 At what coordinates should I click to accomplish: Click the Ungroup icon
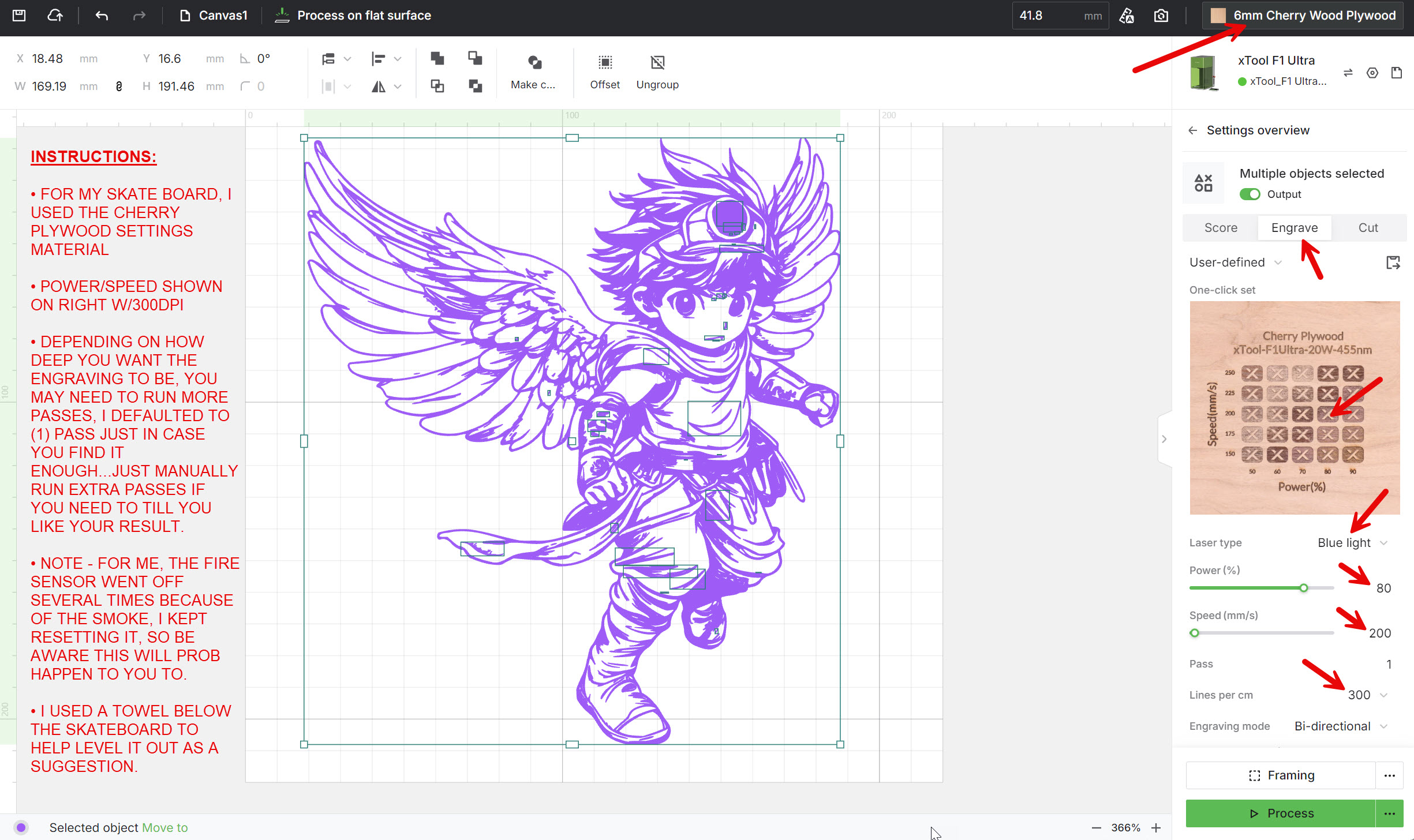pos(657,62)
